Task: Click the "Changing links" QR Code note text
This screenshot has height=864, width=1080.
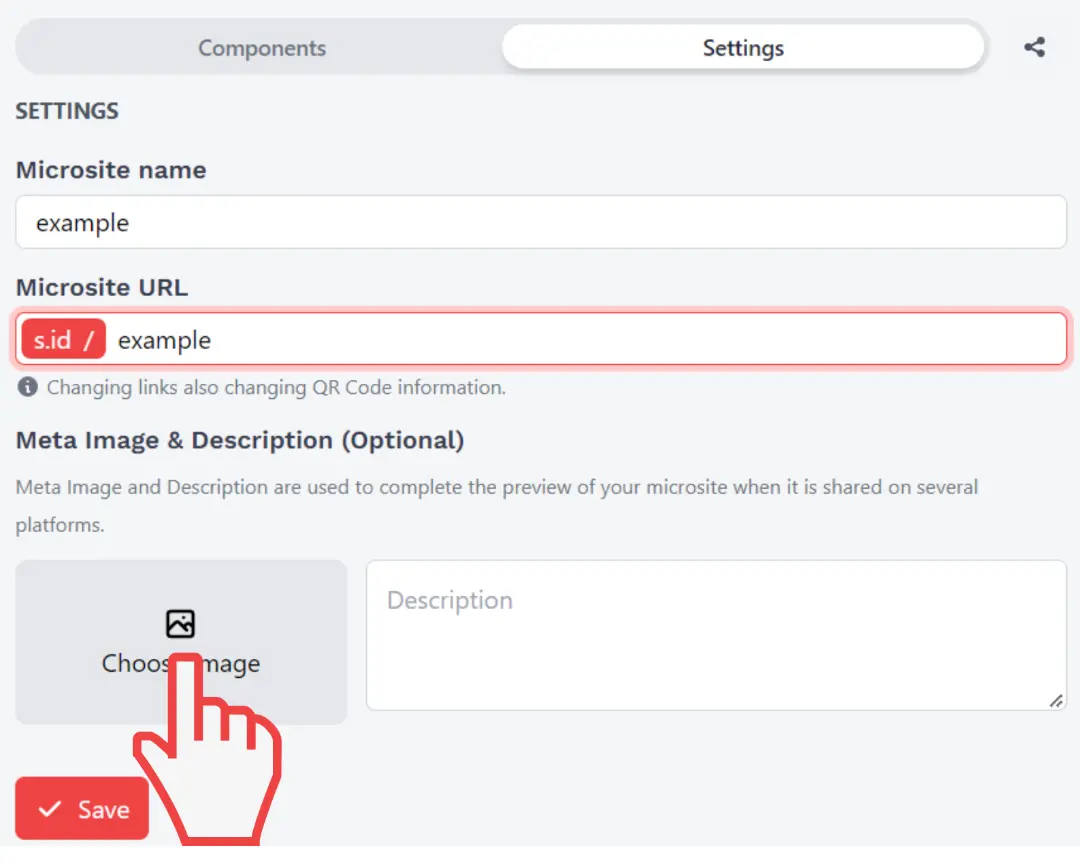Action: click(x=276, y=387)
